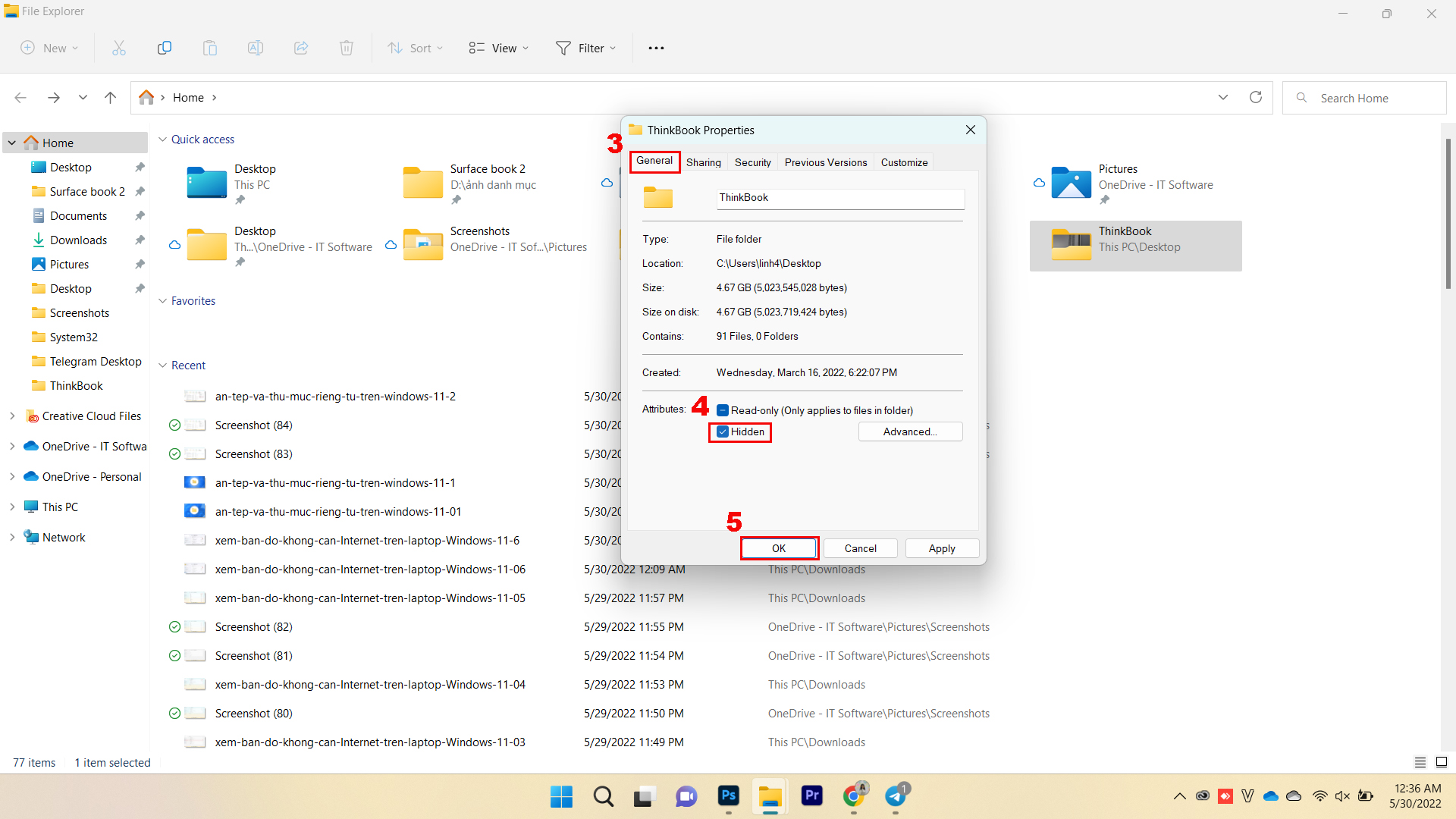Click the Wi-Fi tray icon
Screen dimensions: 1456x819
(1320, 796)
